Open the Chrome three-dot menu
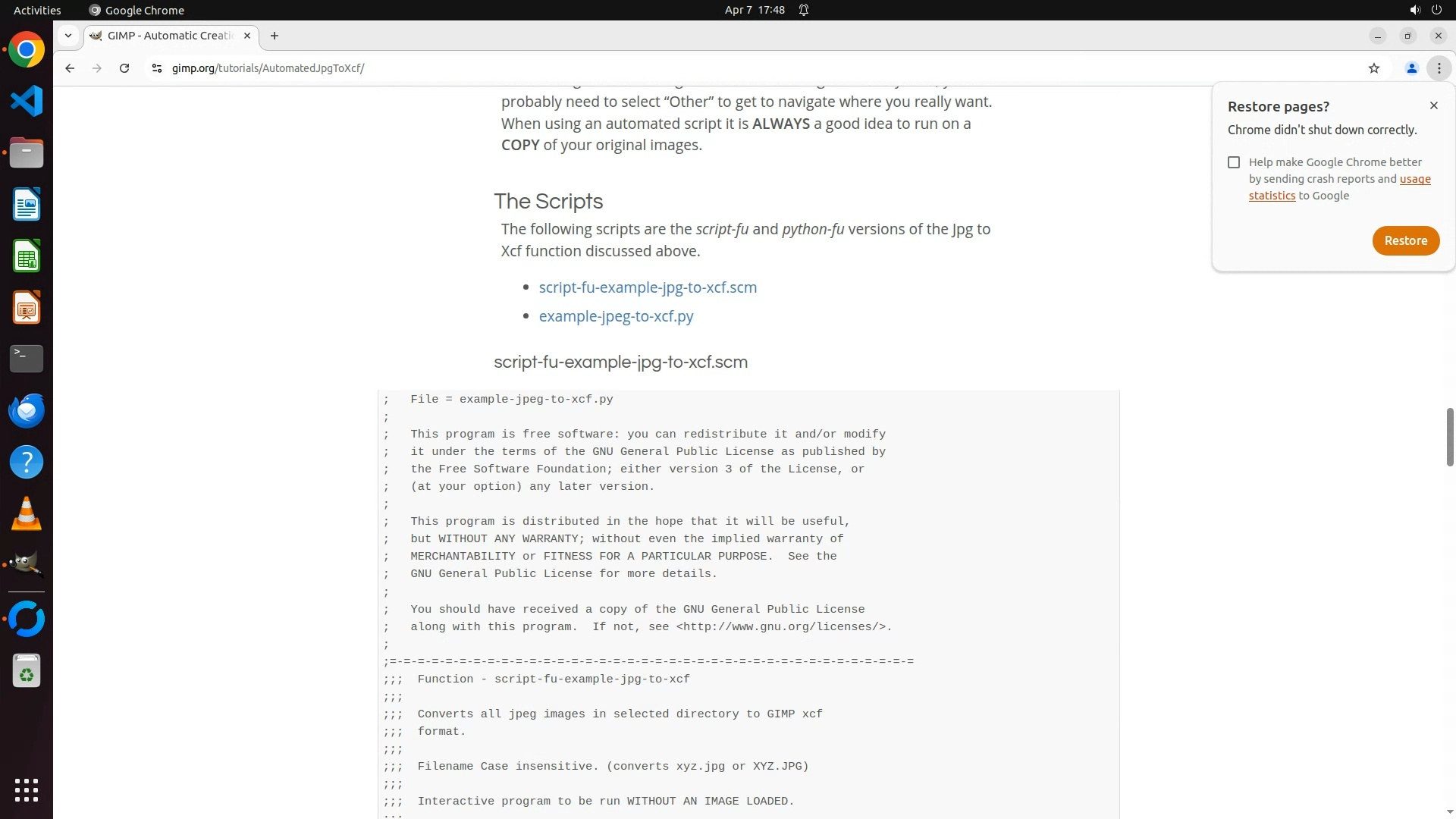Viewport: 1456px width, 819px height. coord(1439,68)
